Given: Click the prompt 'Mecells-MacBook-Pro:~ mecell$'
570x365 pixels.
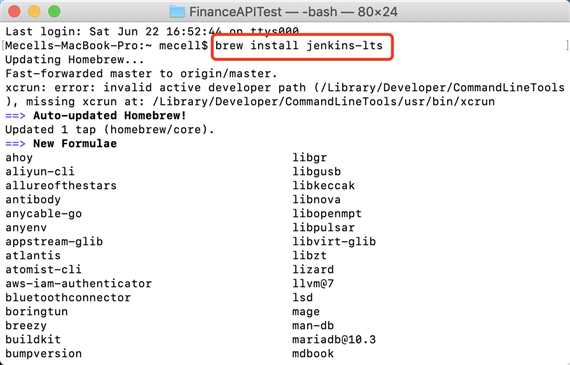Looking at the screenshot, I should [106, 46].
